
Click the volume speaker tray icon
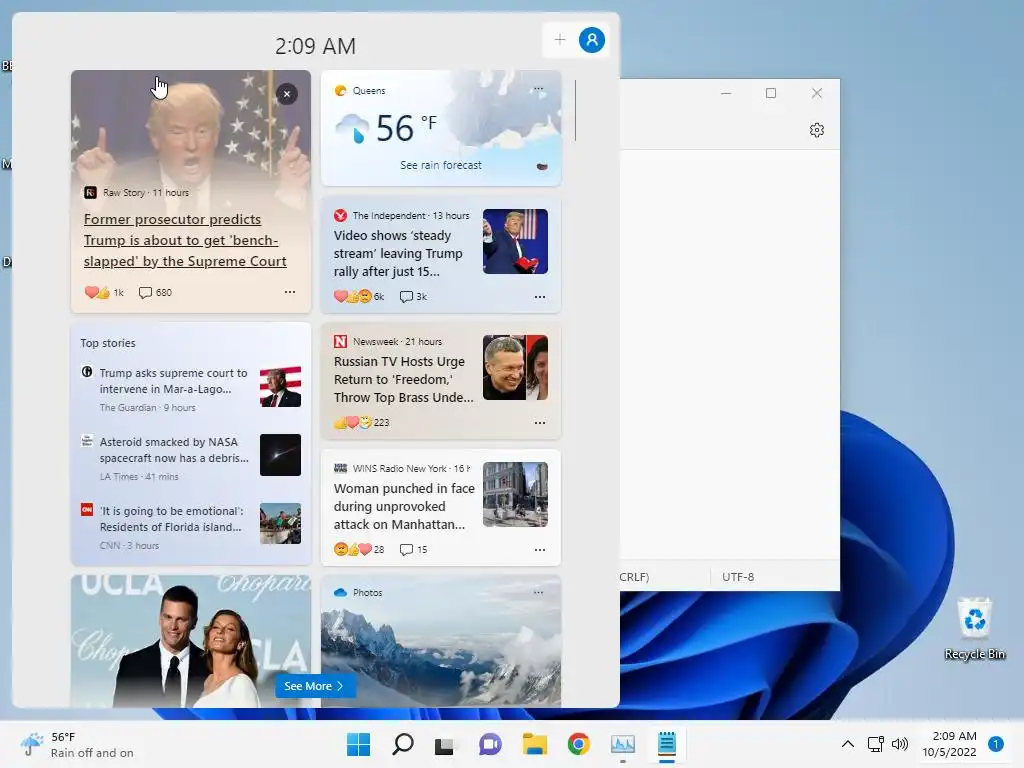[900, 744]
